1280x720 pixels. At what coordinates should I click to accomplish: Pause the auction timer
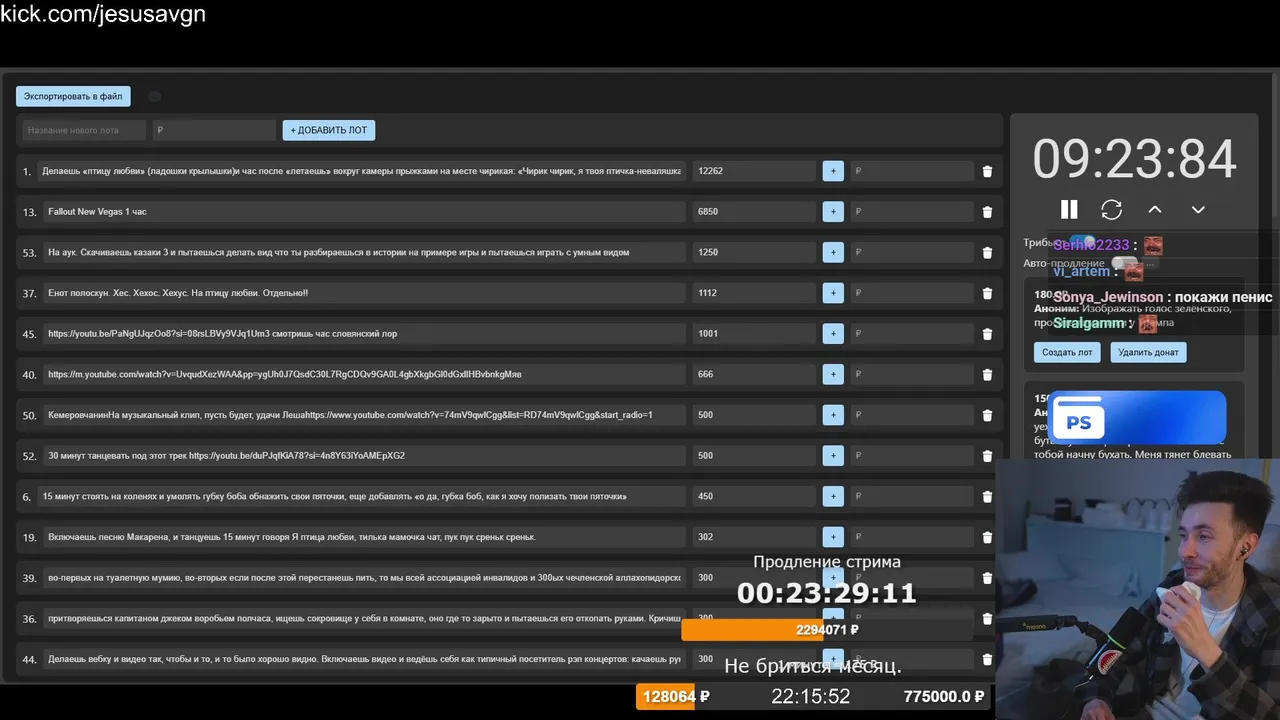(1069, 209)
